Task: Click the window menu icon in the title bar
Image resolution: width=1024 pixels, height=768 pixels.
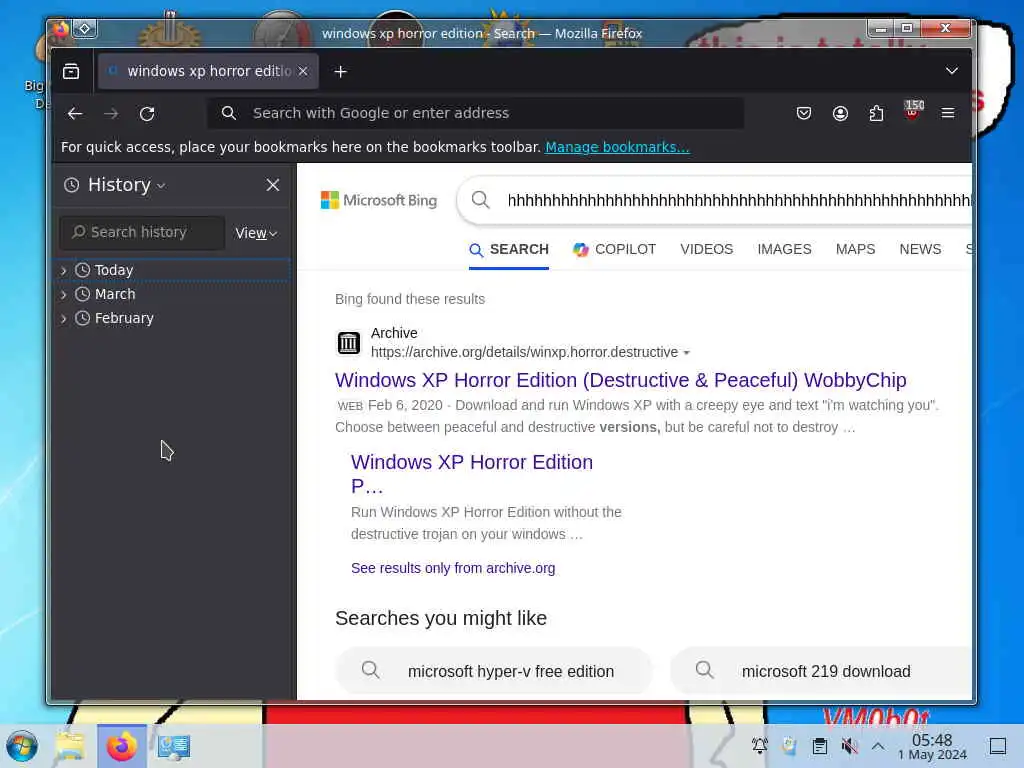Action: [x=60, y=29]
